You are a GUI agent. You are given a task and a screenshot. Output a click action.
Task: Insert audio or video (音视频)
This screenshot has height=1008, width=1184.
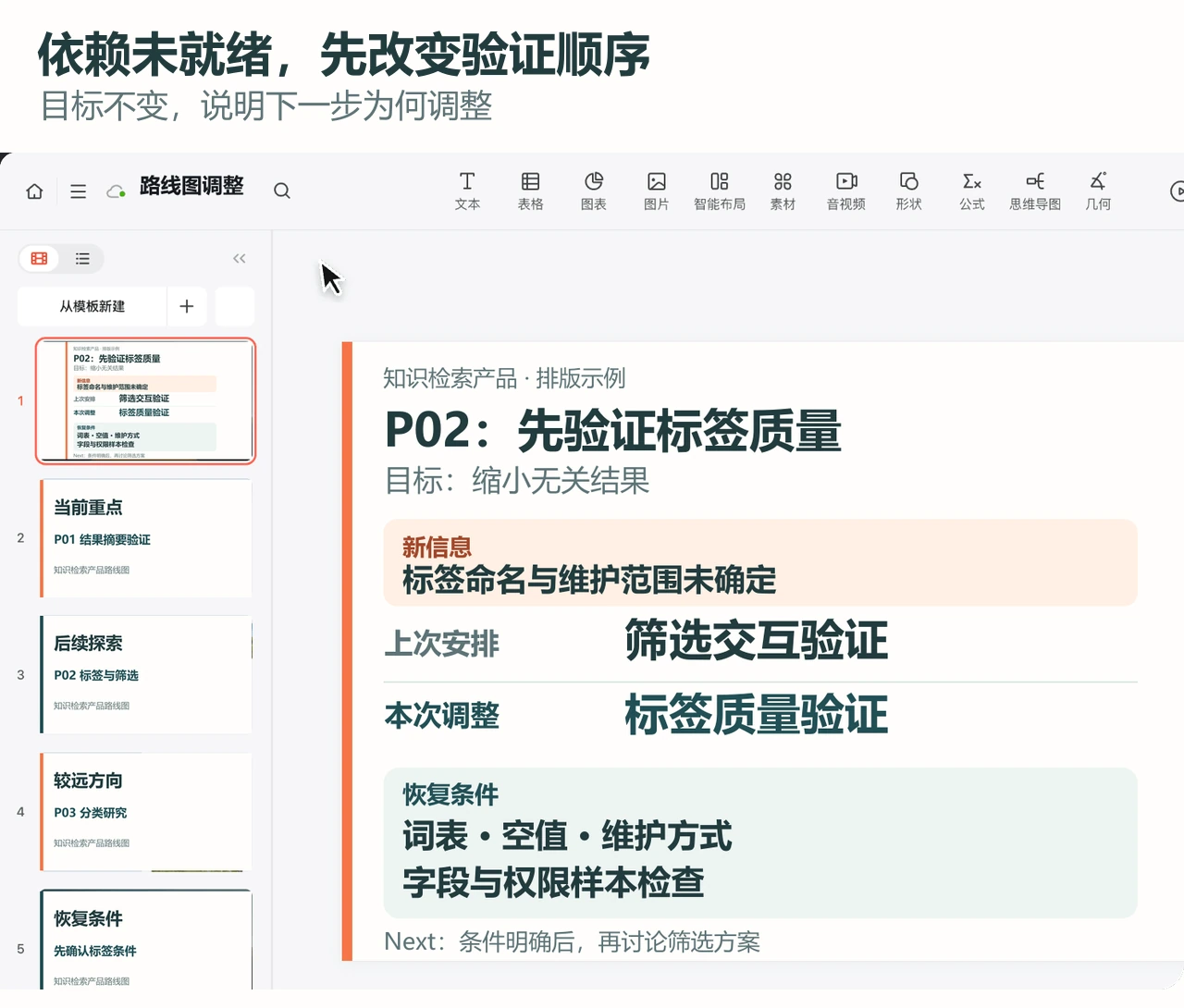pyautogui.click(x=846, y=191)
